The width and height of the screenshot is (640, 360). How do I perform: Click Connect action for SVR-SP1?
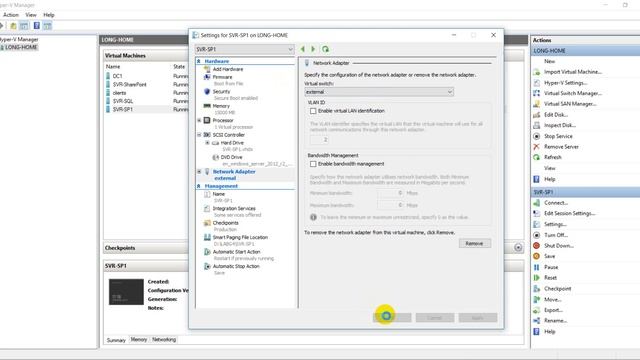coord(556,203)
